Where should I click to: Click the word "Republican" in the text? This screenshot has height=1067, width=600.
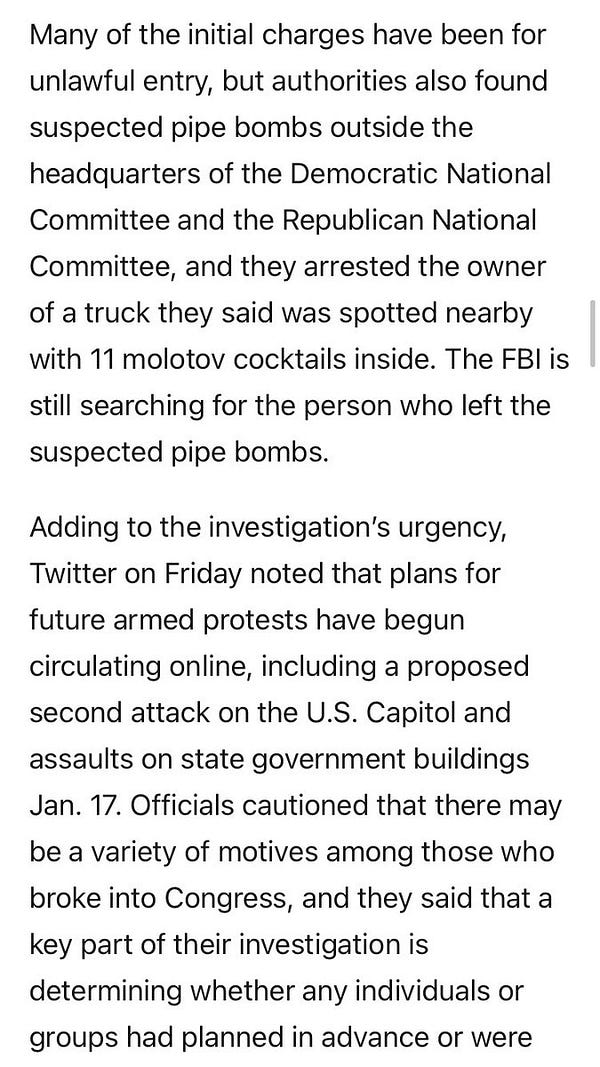click(x=354, y=220)
